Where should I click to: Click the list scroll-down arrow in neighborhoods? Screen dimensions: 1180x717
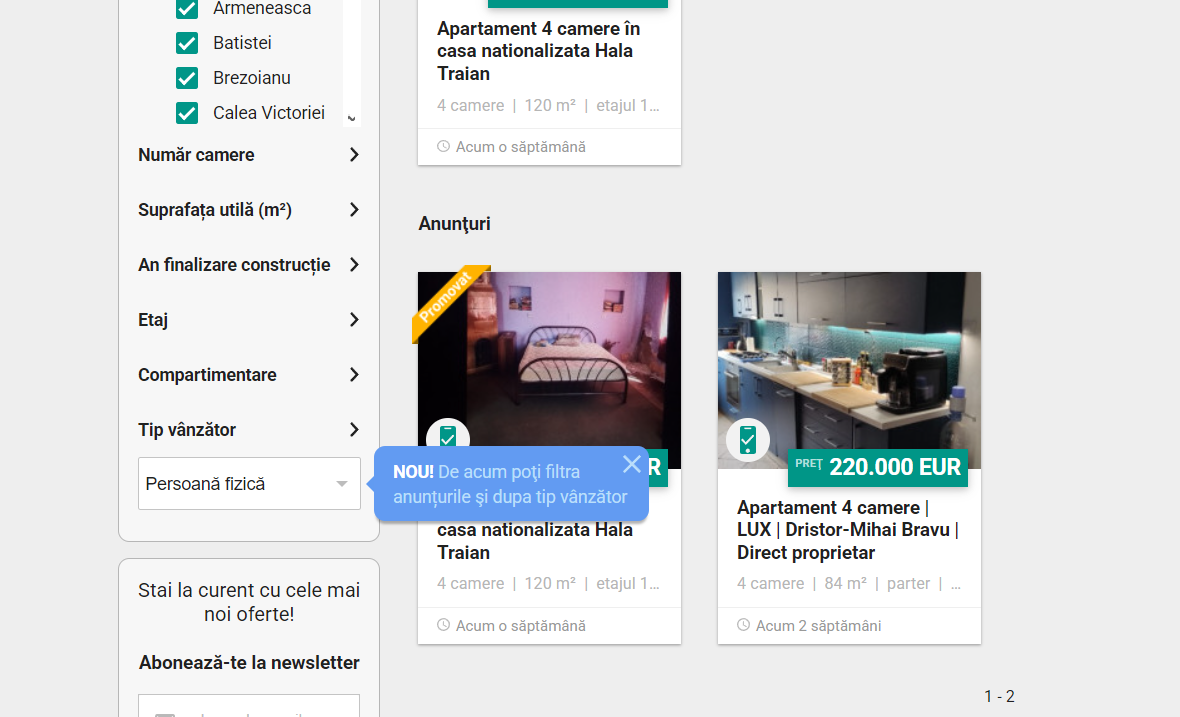pos(351,118)
